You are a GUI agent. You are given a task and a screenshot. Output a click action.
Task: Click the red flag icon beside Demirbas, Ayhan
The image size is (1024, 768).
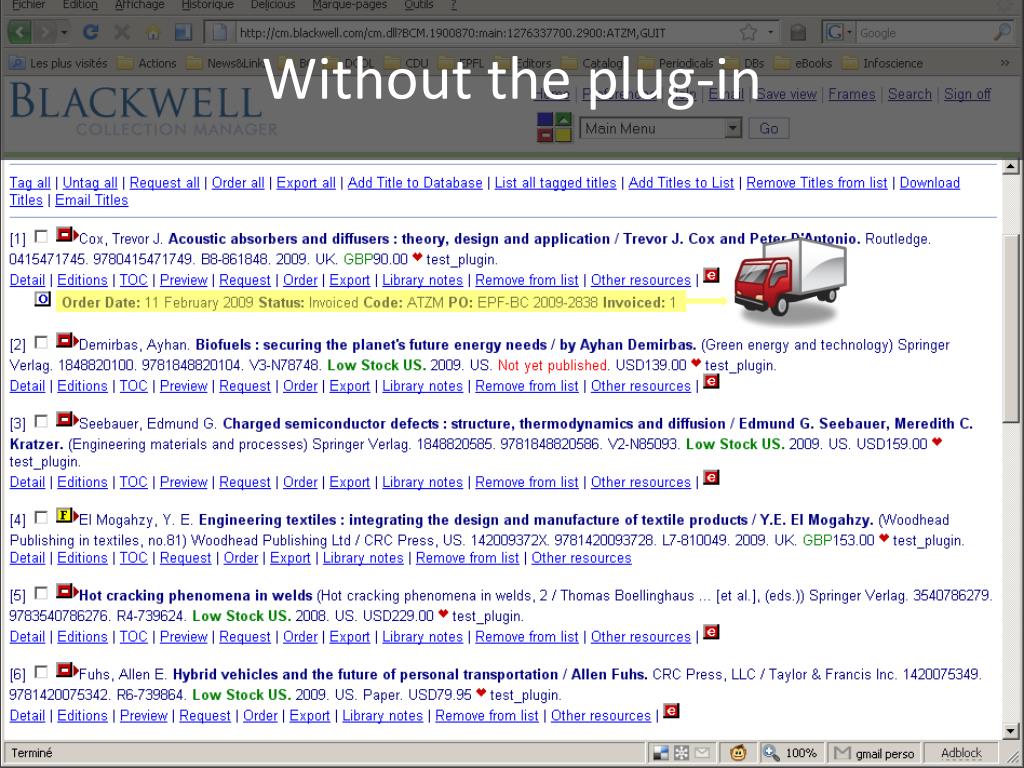tap(66, 340)
